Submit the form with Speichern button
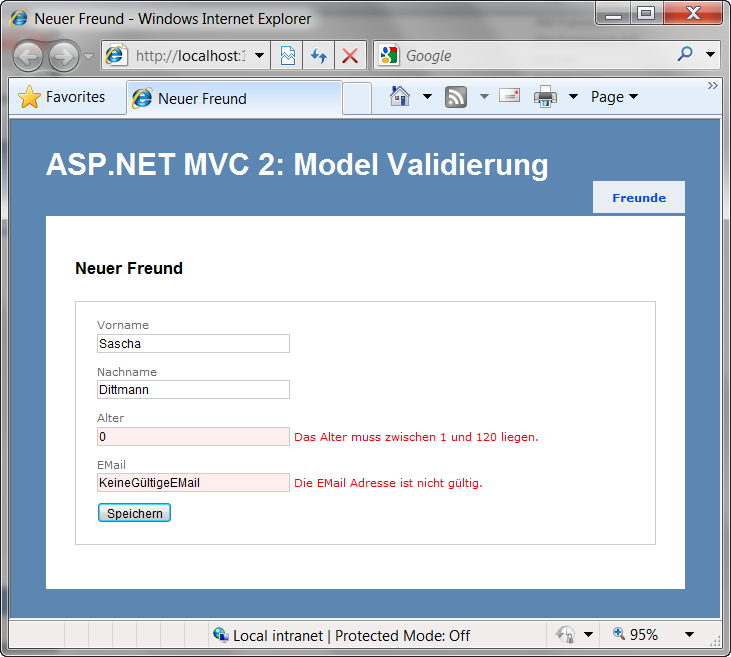The height and width of the screenshot is (657, 731). pyautogui.click(x=134, y=513)
